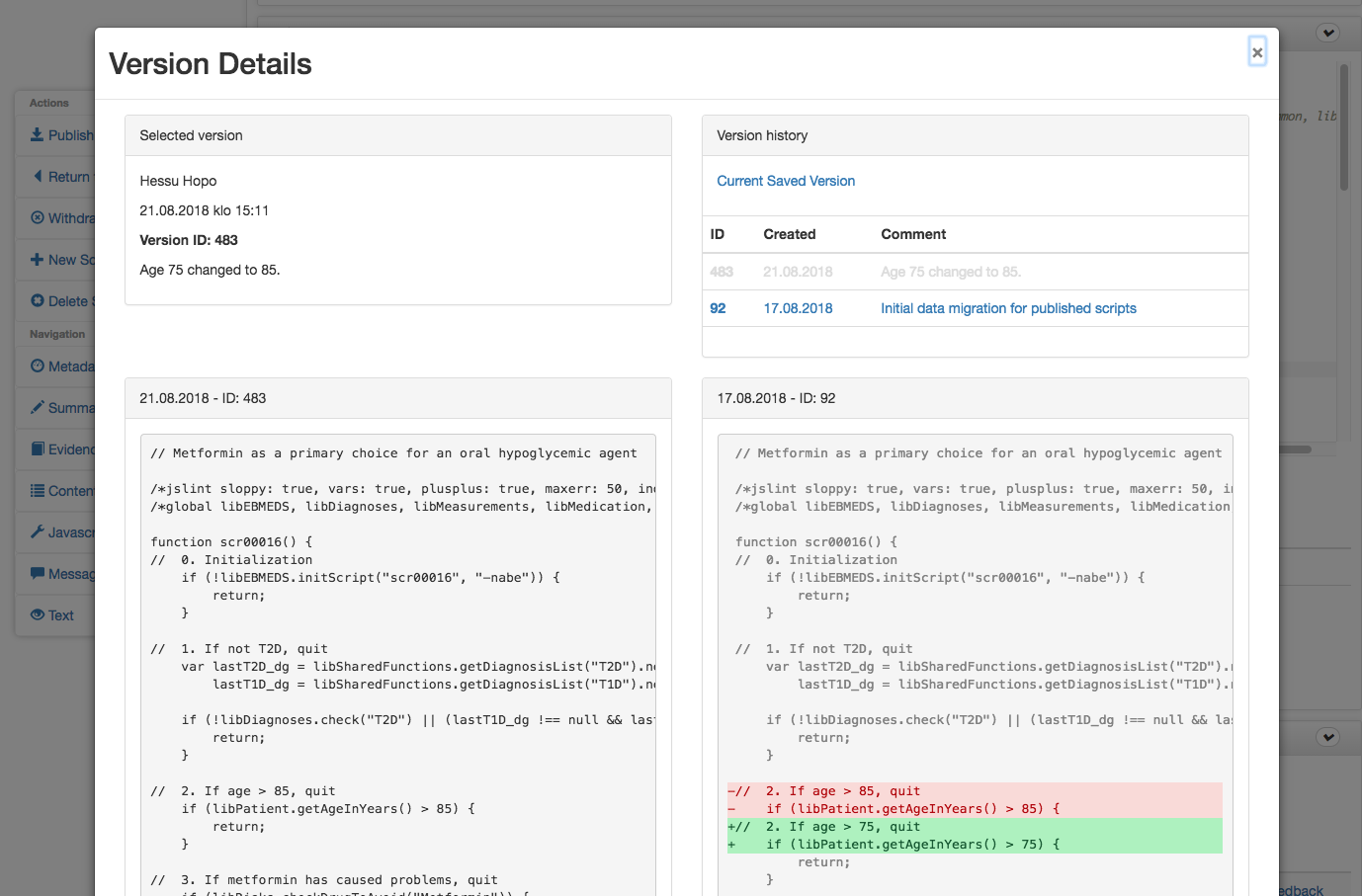Click the Comment column header
1362x896 pixels.
pos(913,234)
